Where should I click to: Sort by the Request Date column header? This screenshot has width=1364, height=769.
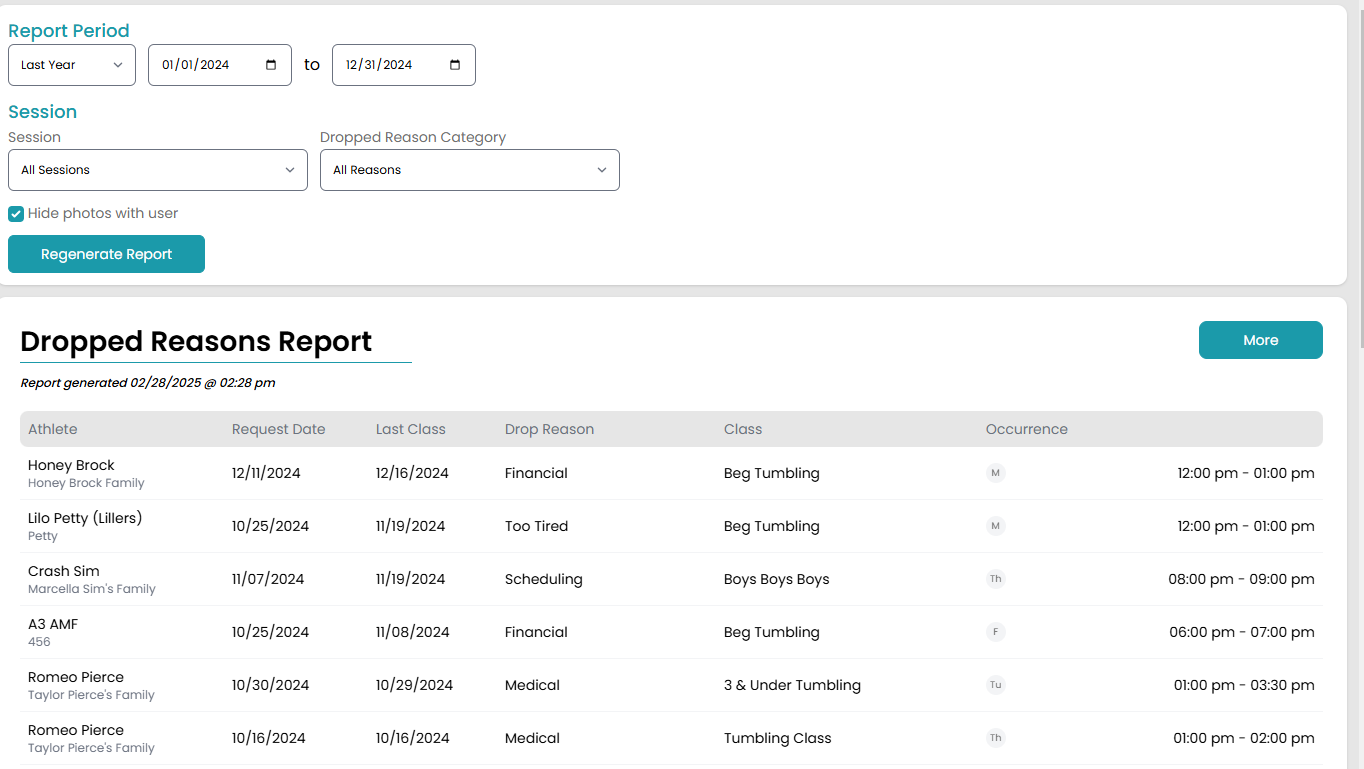[278, 429]
